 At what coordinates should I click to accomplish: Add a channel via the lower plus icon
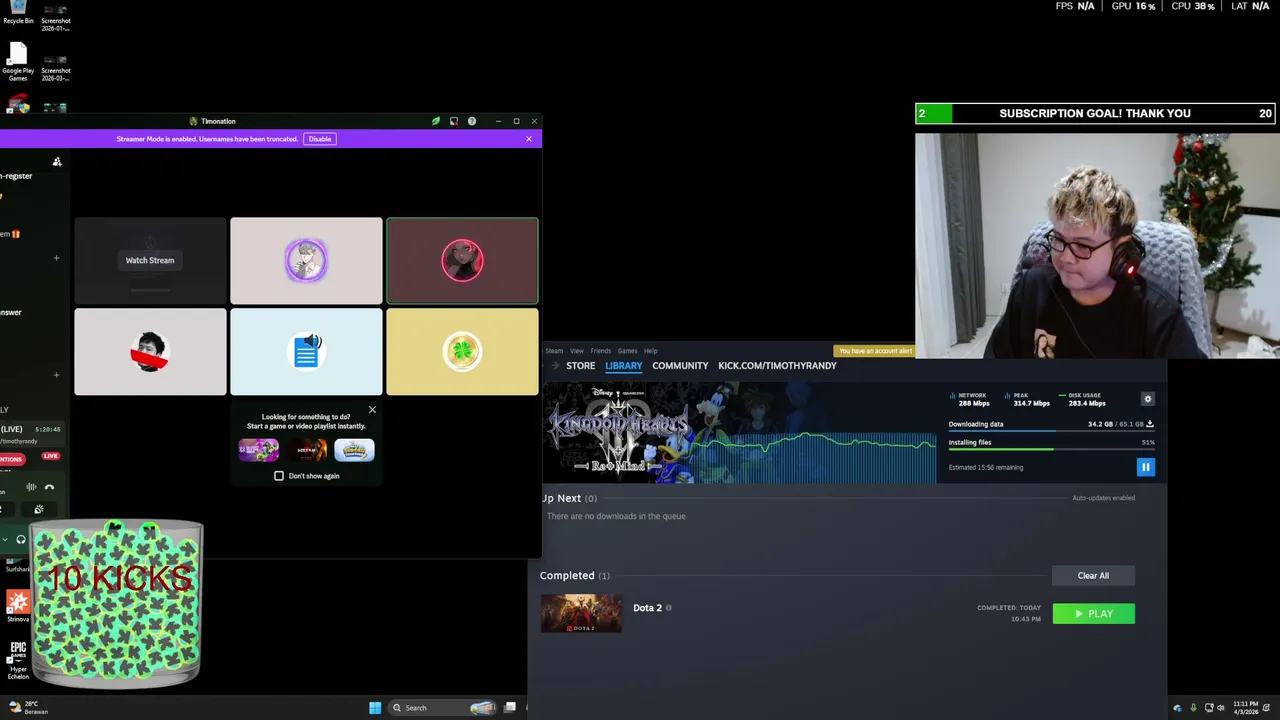tap(56, 375)
